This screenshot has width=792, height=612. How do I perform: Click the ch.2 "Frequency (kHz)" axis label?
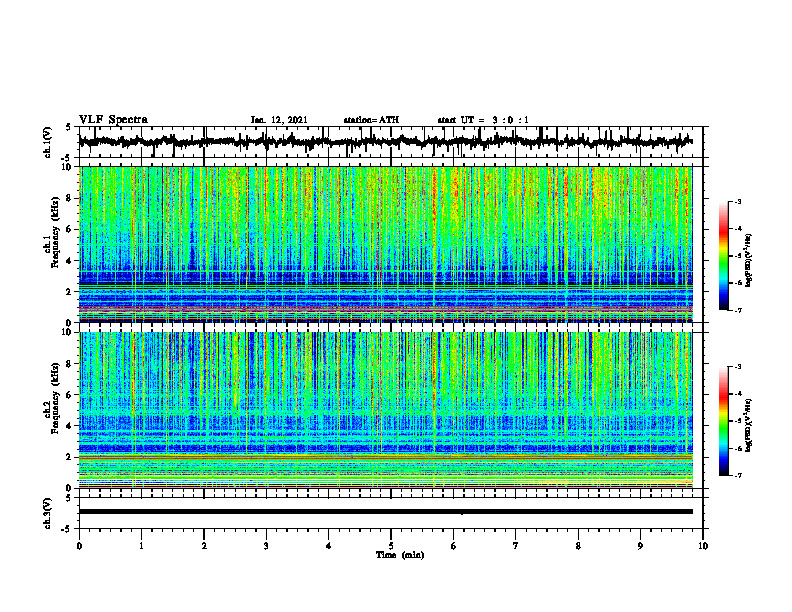(56, 398)
